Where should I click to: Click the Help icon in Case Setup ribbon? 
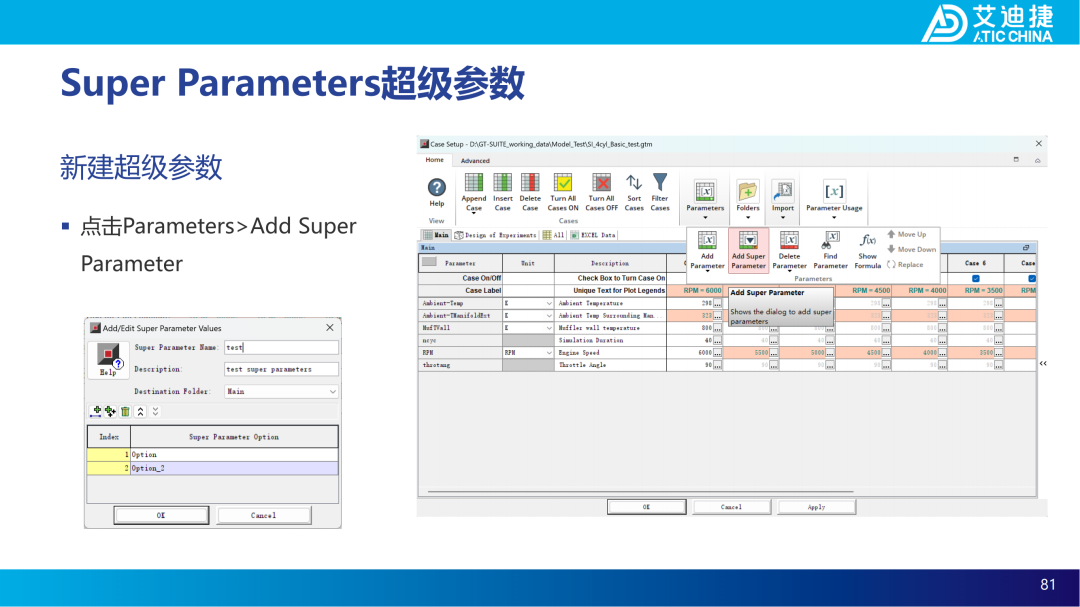437,187
